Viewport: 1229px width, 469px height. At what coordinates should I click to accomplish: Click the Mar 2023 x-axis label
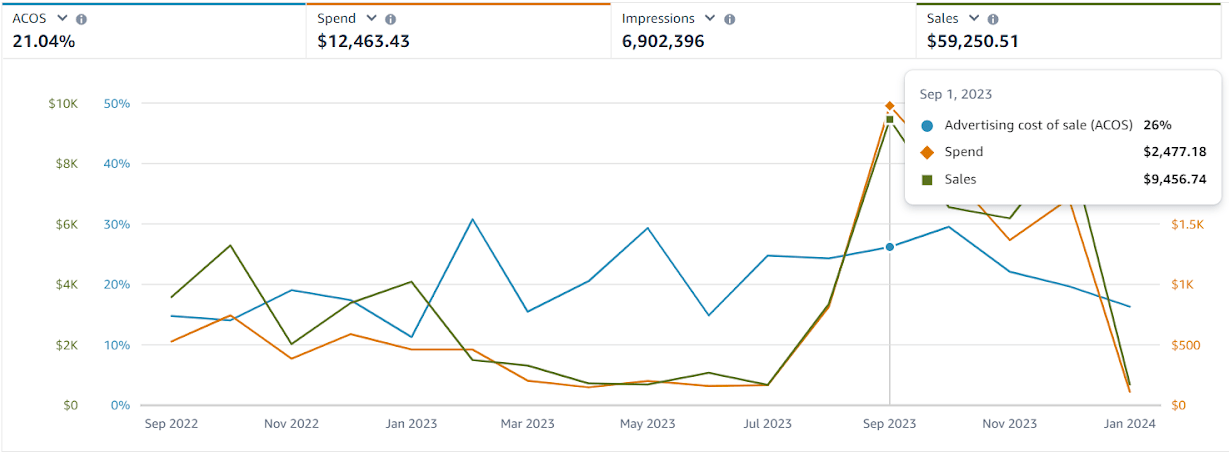(527, 424)
